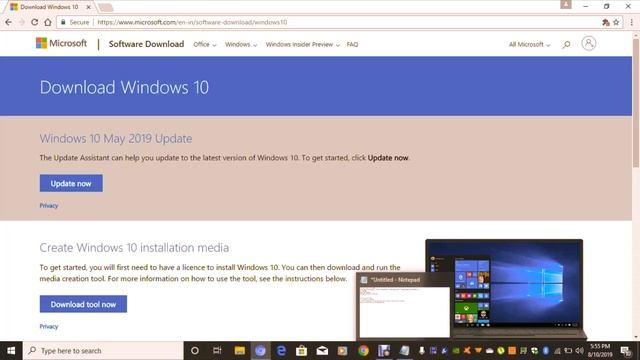This screenshot has height=360, width=640.
Task: Click the Microsoft logo
Action: click(61, 43)
